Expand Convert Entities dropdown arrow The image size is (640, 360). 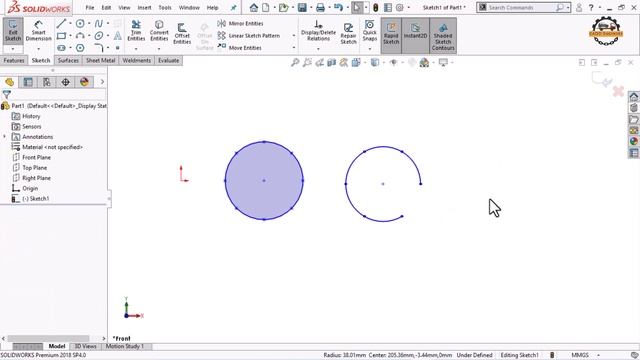pos(159,49)
